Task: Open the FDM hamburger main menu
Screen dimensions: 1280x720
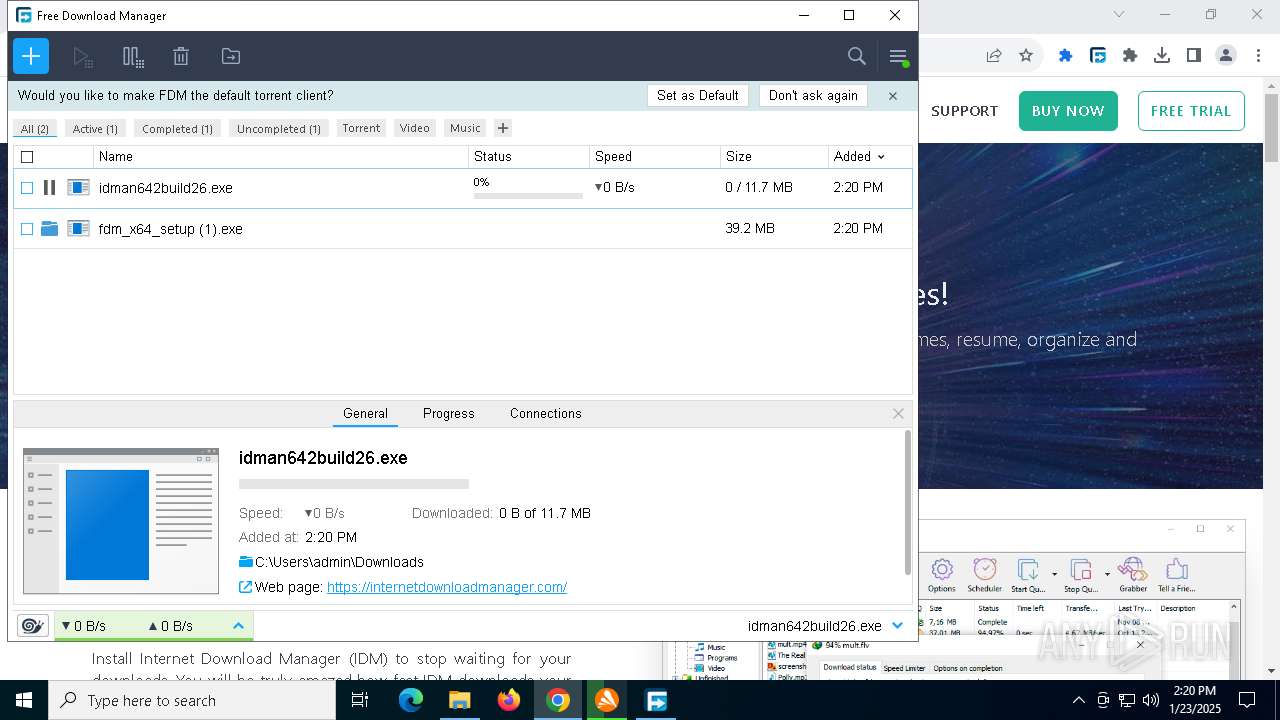Action: pyautogui.click(x=897, y=57)
